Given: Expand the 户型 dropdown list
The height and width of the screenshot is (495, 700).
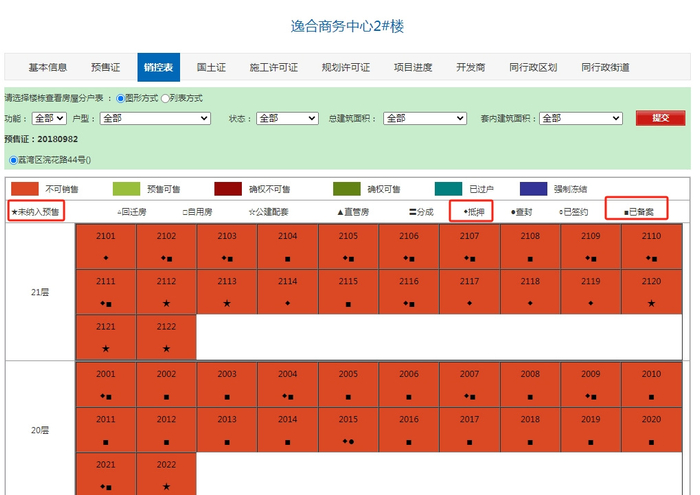Looking at the screenshot, I should click(154, 118).
